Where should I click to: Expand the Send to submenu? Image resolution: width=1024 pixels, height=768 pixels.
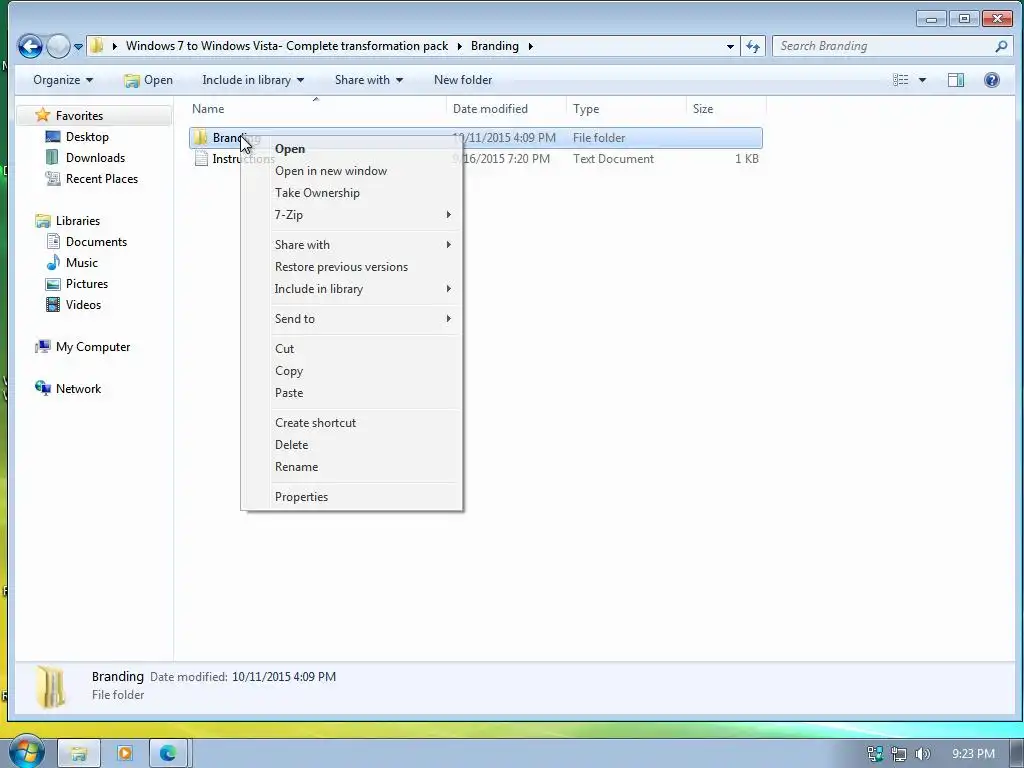352,319
